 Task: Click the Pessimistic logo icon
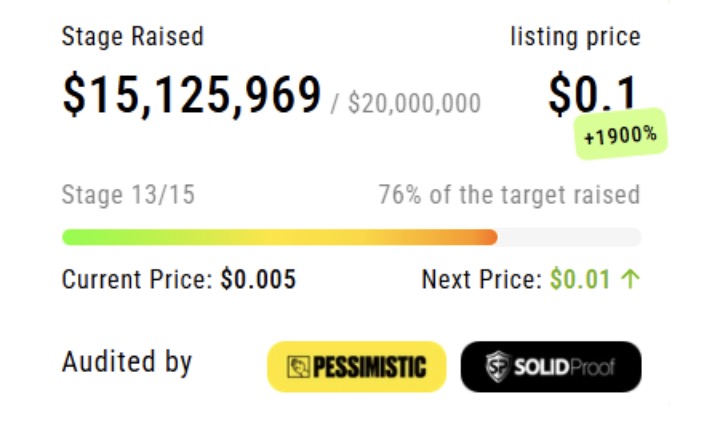(298, 367)
